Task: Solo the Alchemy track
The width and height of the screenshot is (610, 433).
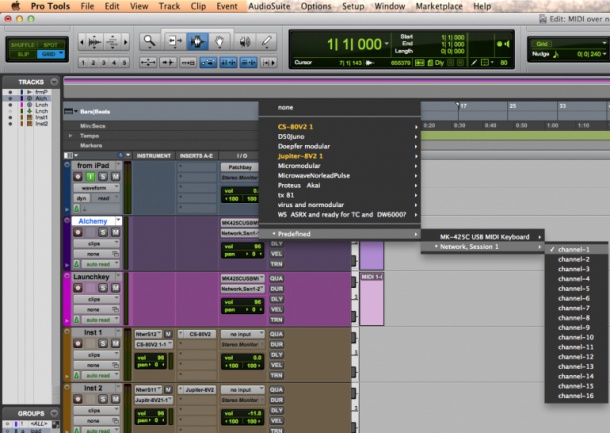Action: (x=103, y=232)
